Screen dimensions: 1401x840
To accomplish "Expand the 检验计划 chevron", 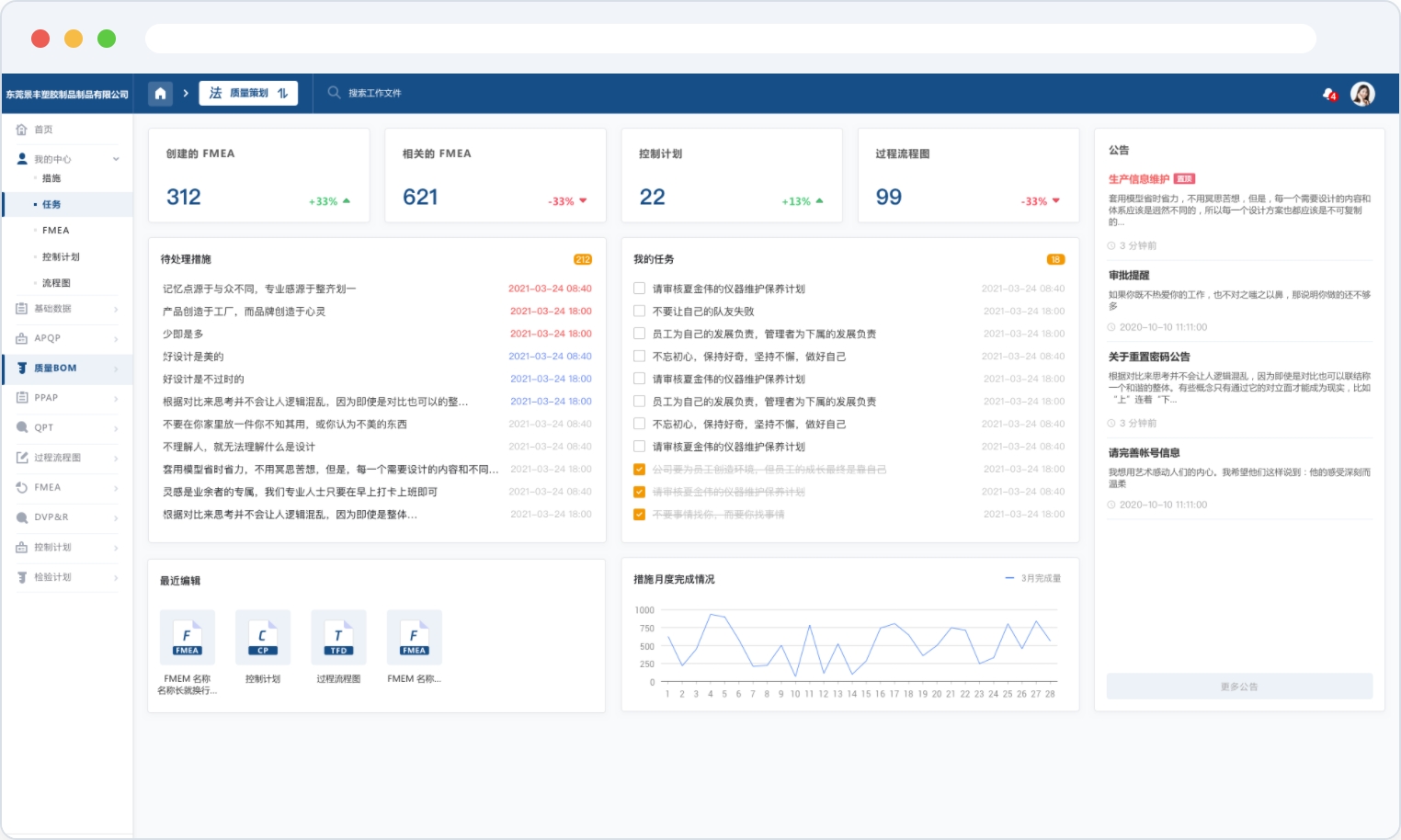I will click(116, 577).
